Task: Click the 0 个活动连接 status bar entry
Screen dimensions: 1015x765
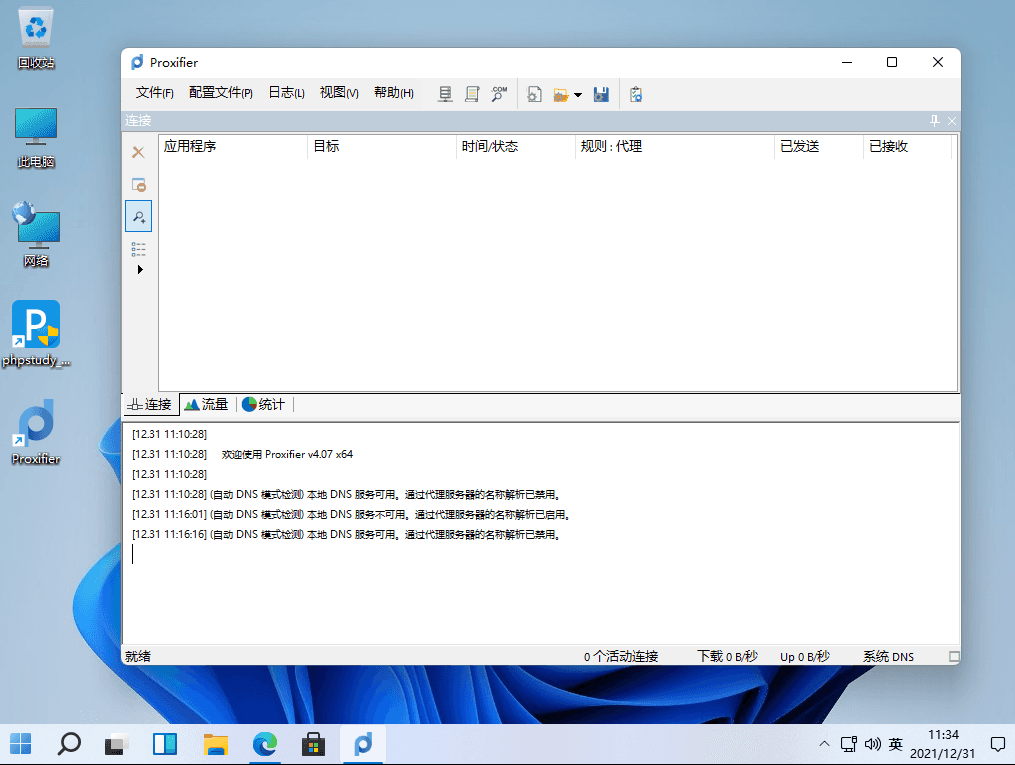Action: coord(621,656)
